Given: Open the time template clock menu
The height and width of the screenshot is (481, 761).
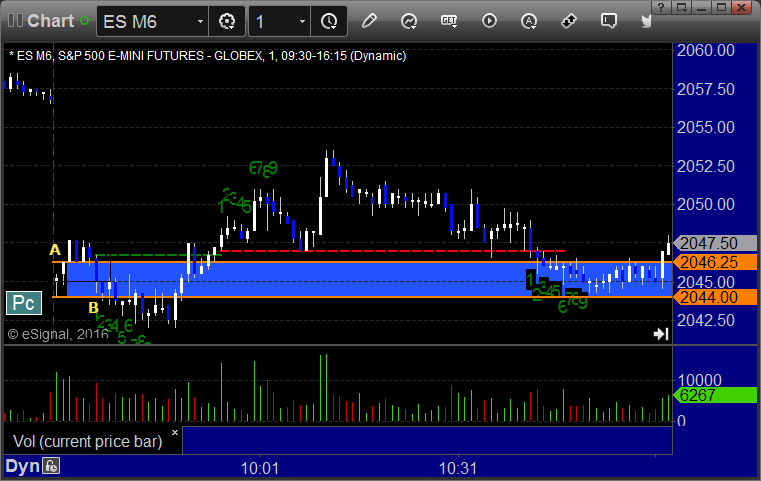Looking at the screenshot, I should tap(329, 21).
